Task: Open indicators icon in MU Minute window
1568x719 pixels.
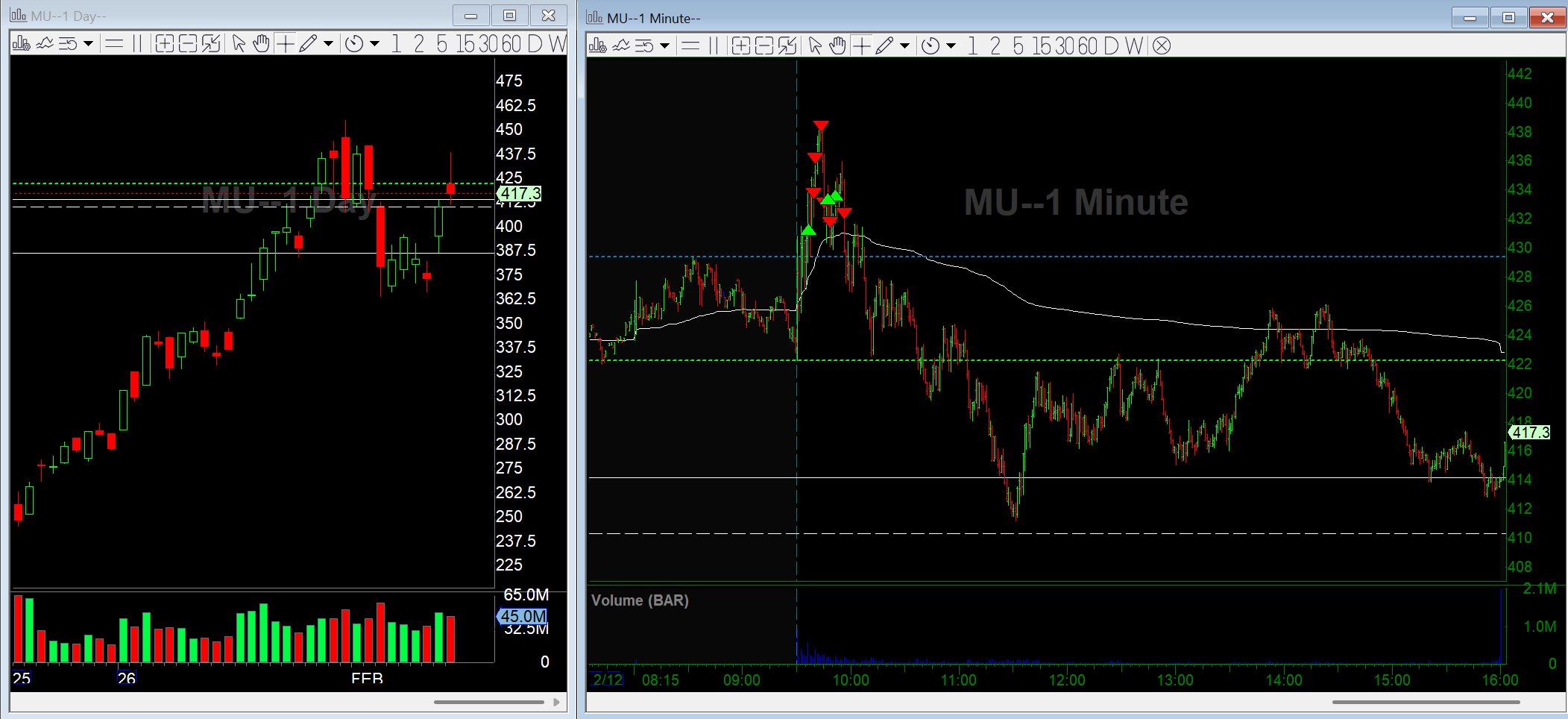Action: click(x=621, y=46)
